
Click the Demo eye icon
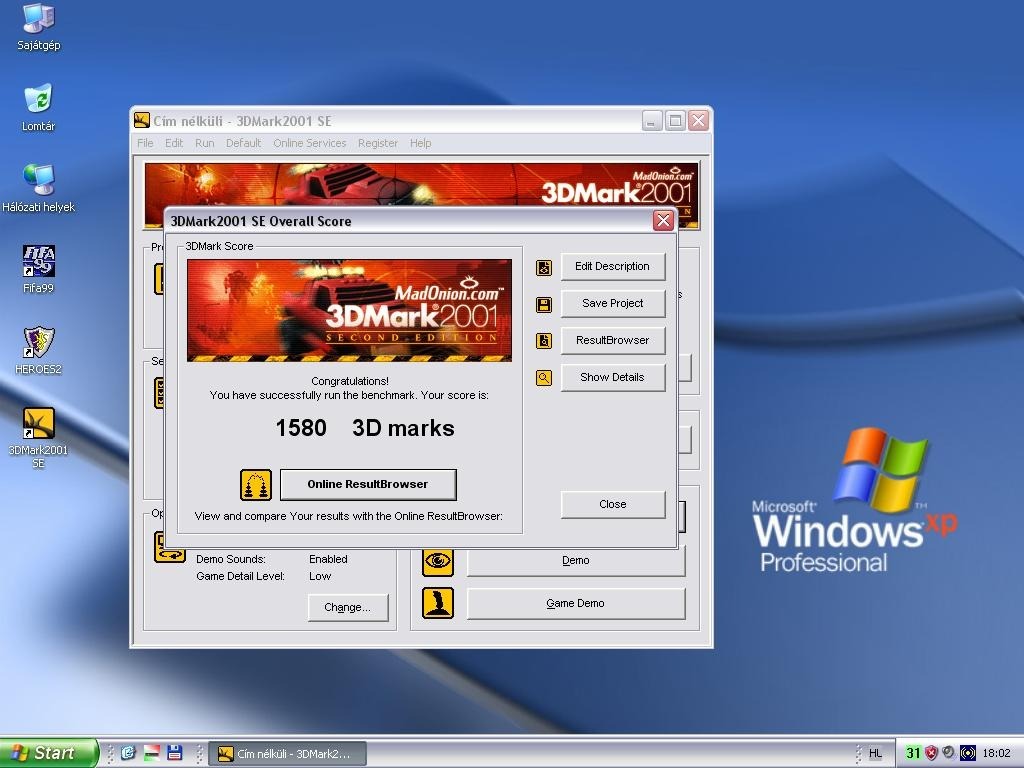coord(438,561)
